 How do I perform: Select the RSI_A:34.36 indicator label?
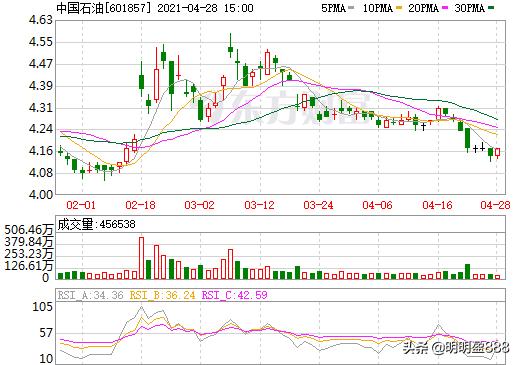[x=90, y=295]
